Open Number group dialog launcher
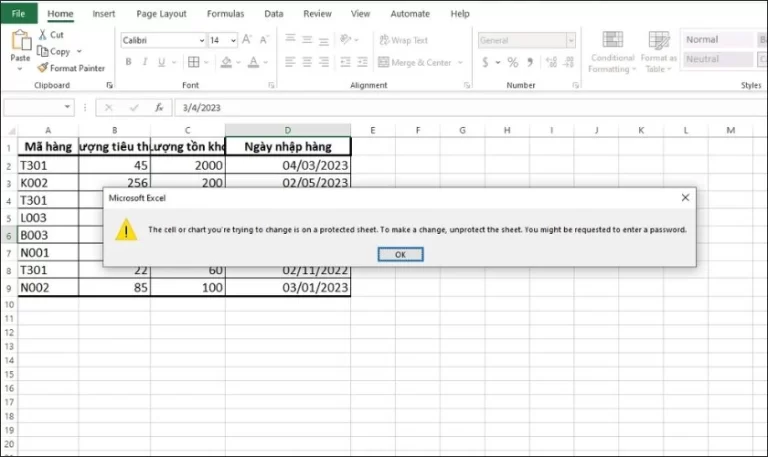Screen dimensions: 768x457 pos(576,85)
